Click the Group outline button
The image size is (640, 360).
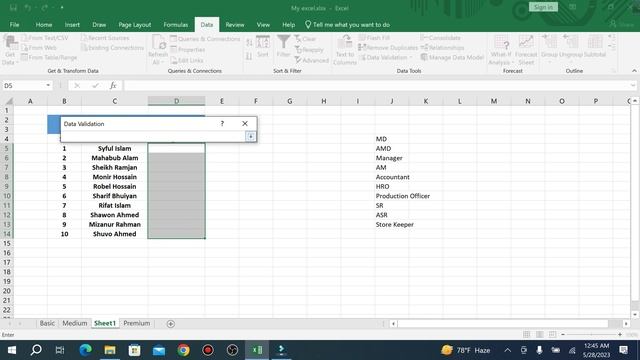point(549,47)
